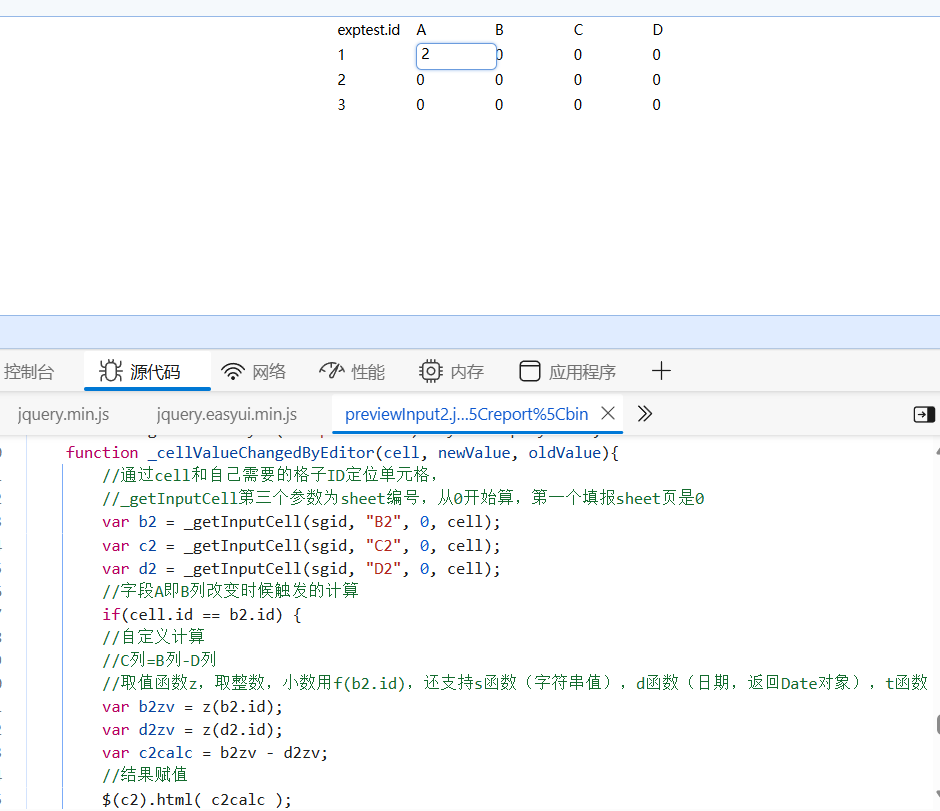
Task: Click column C cell in row 3
Action: pos(578,105)
